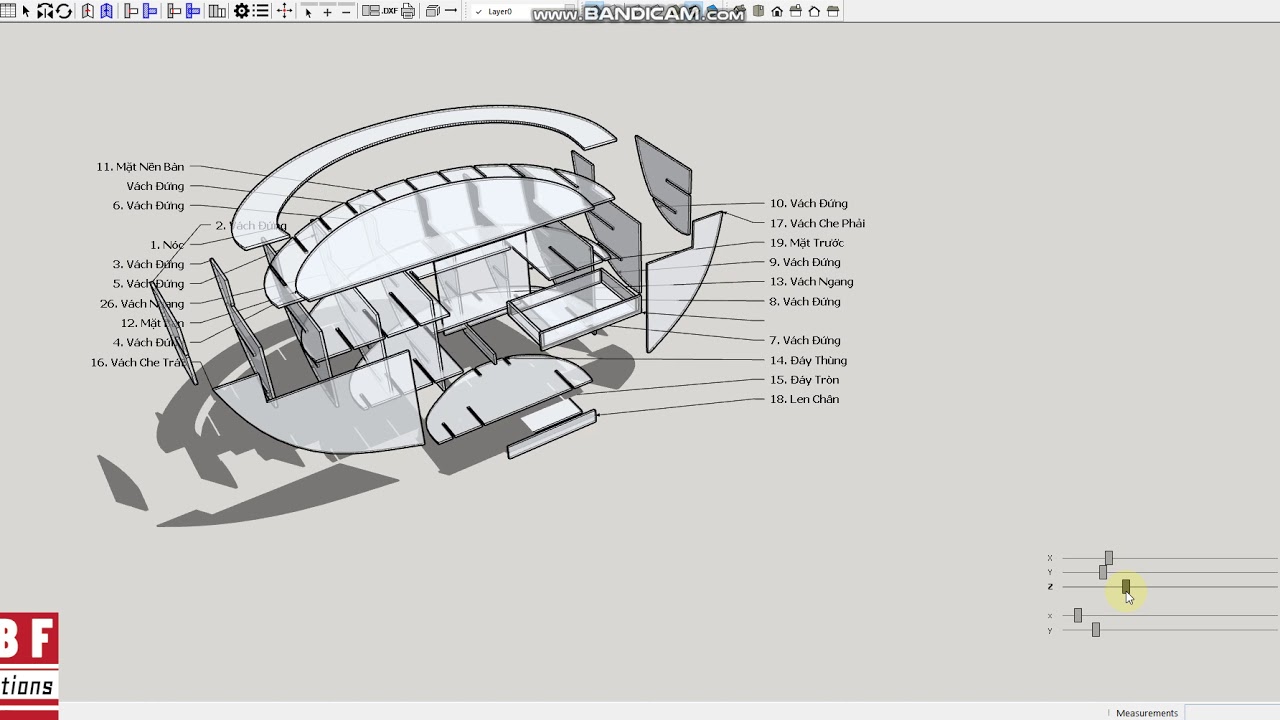Click the solid black house view icon
Viewport: 1280px width, 720px height.
point(777,11)
